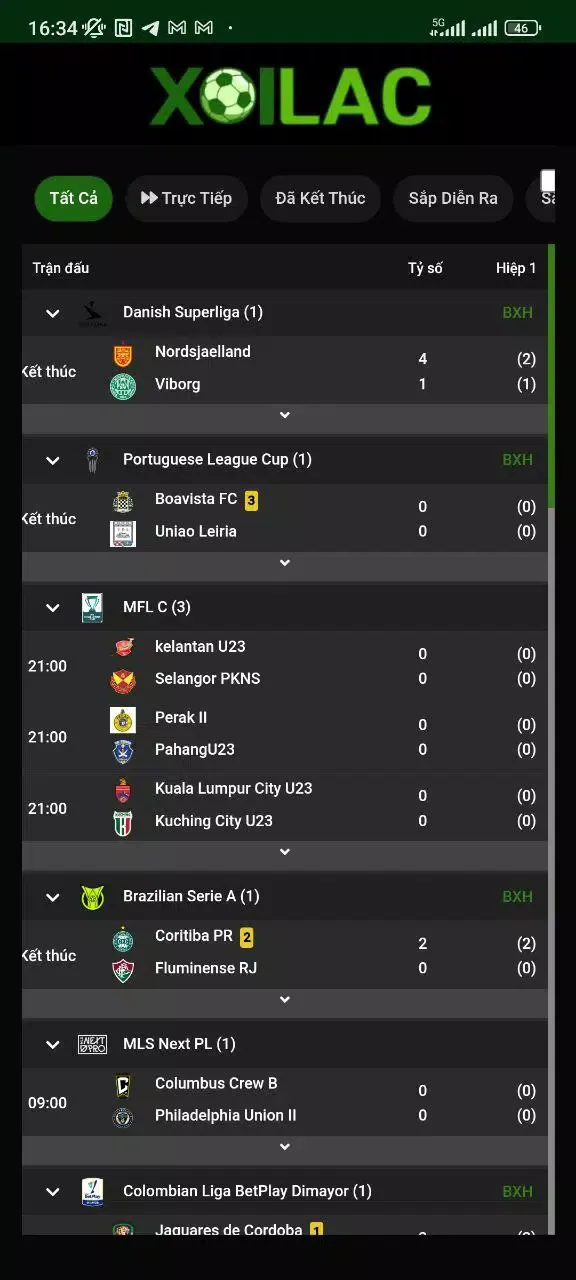Open the Nordsjaelland team crest
The image size is (576, 1280).
122,354
